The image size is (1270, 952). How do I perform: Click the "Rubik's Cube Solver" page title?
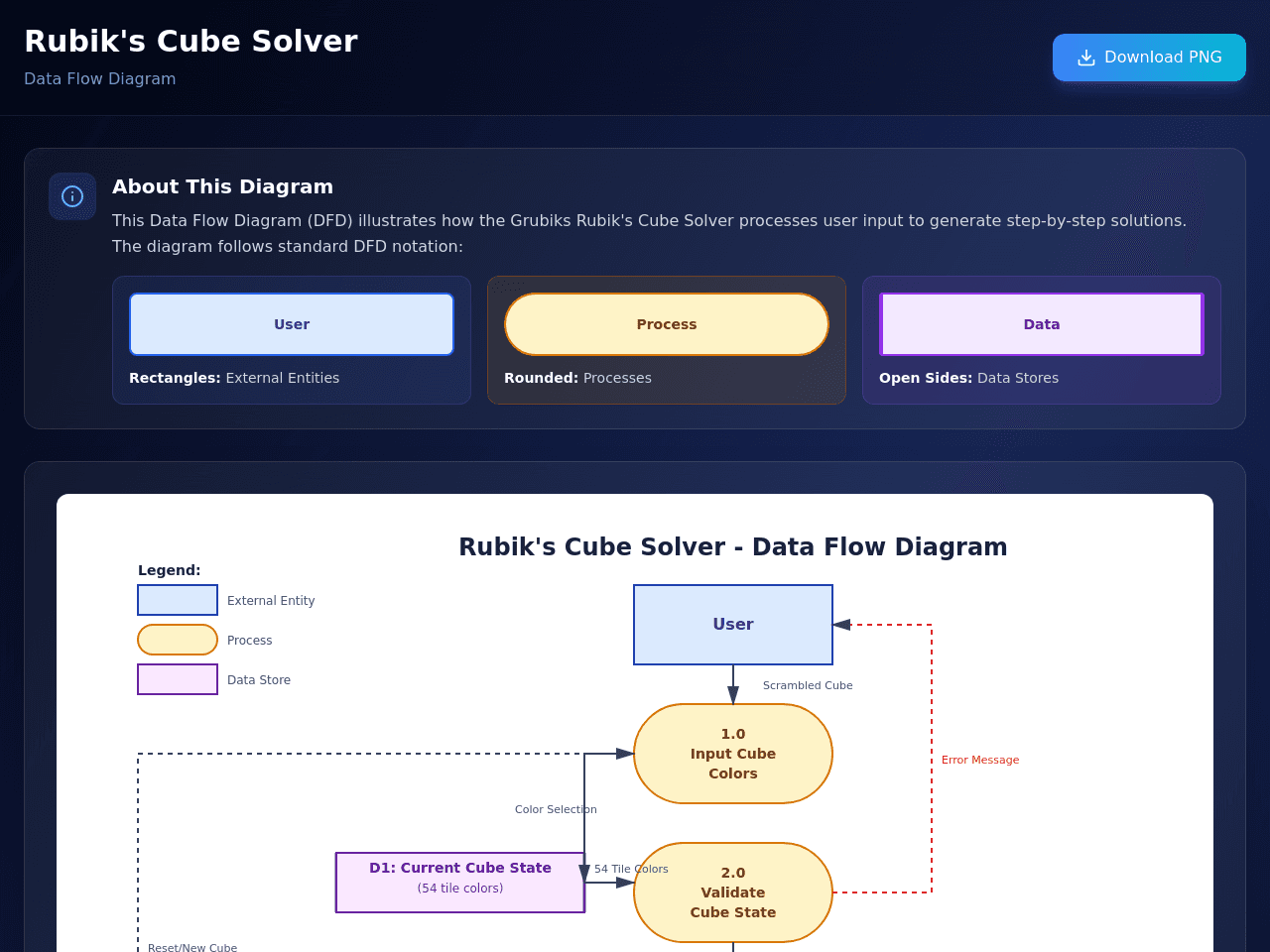point(190,41)
